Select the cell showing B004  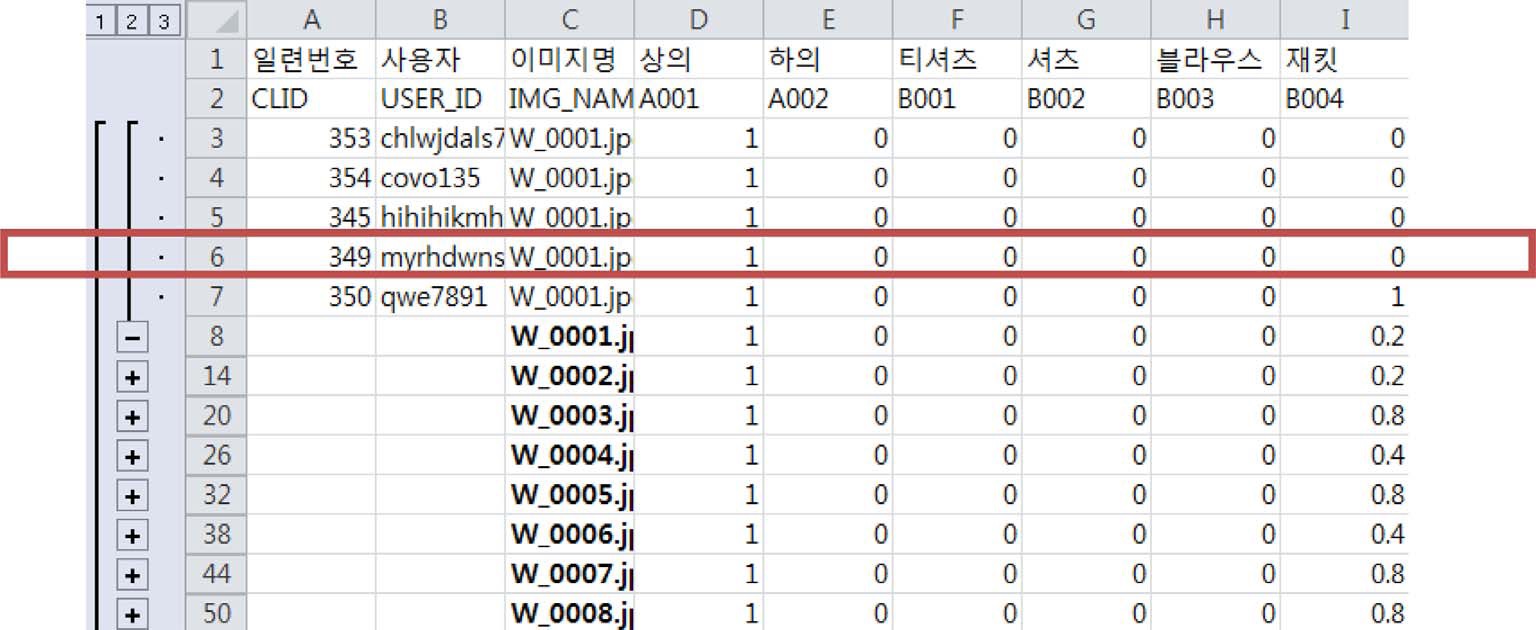(x=1343, y=99)
